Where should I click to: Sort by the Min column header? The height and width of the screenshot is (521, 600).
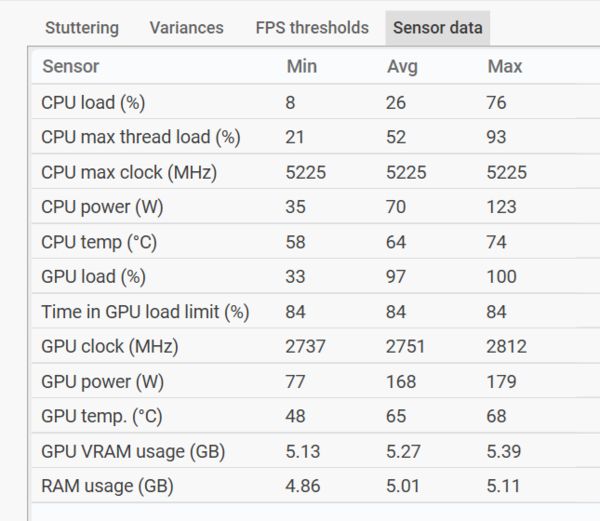(301, 67)
